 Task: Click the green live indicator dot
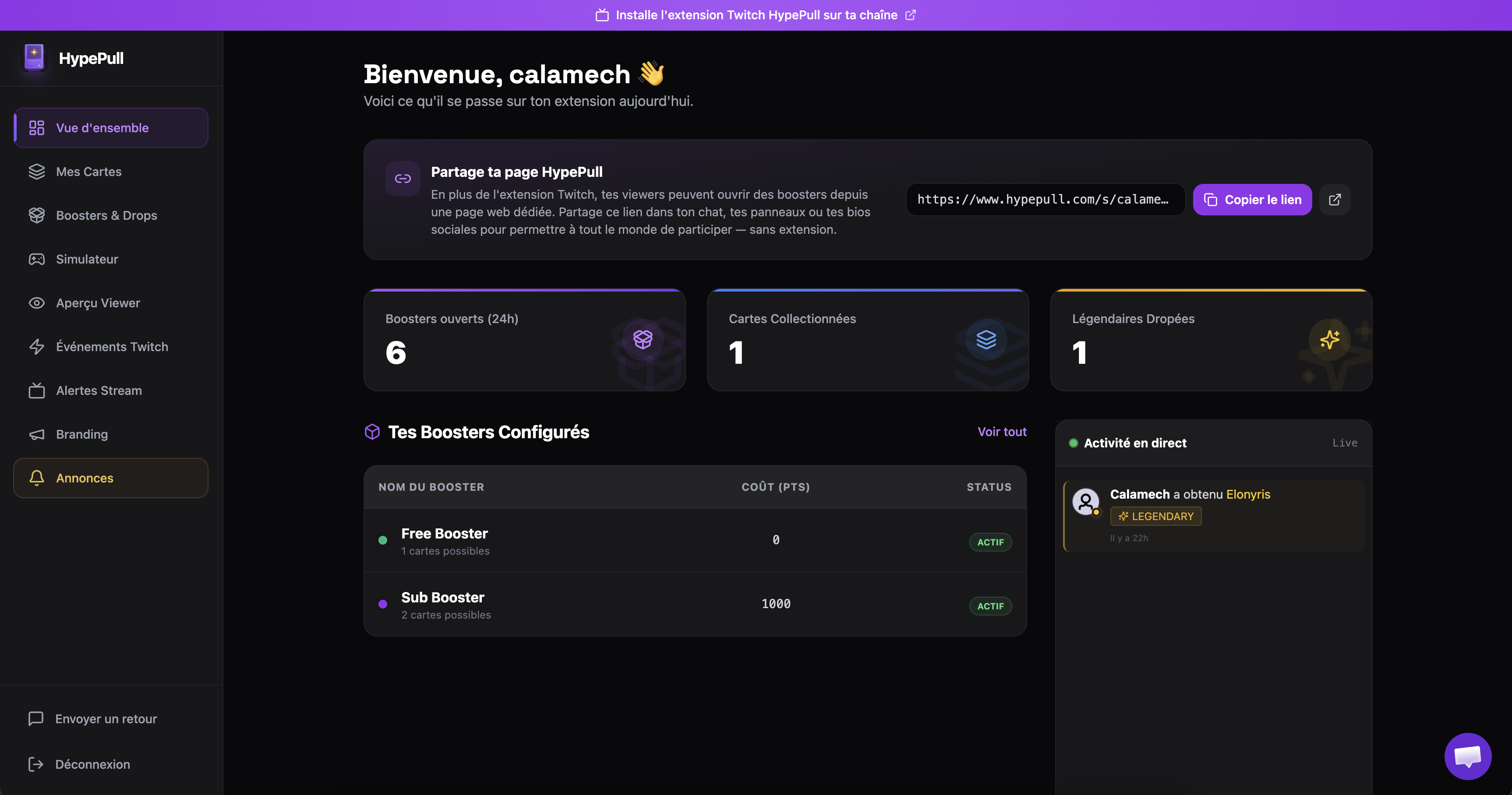(1074, 443)
